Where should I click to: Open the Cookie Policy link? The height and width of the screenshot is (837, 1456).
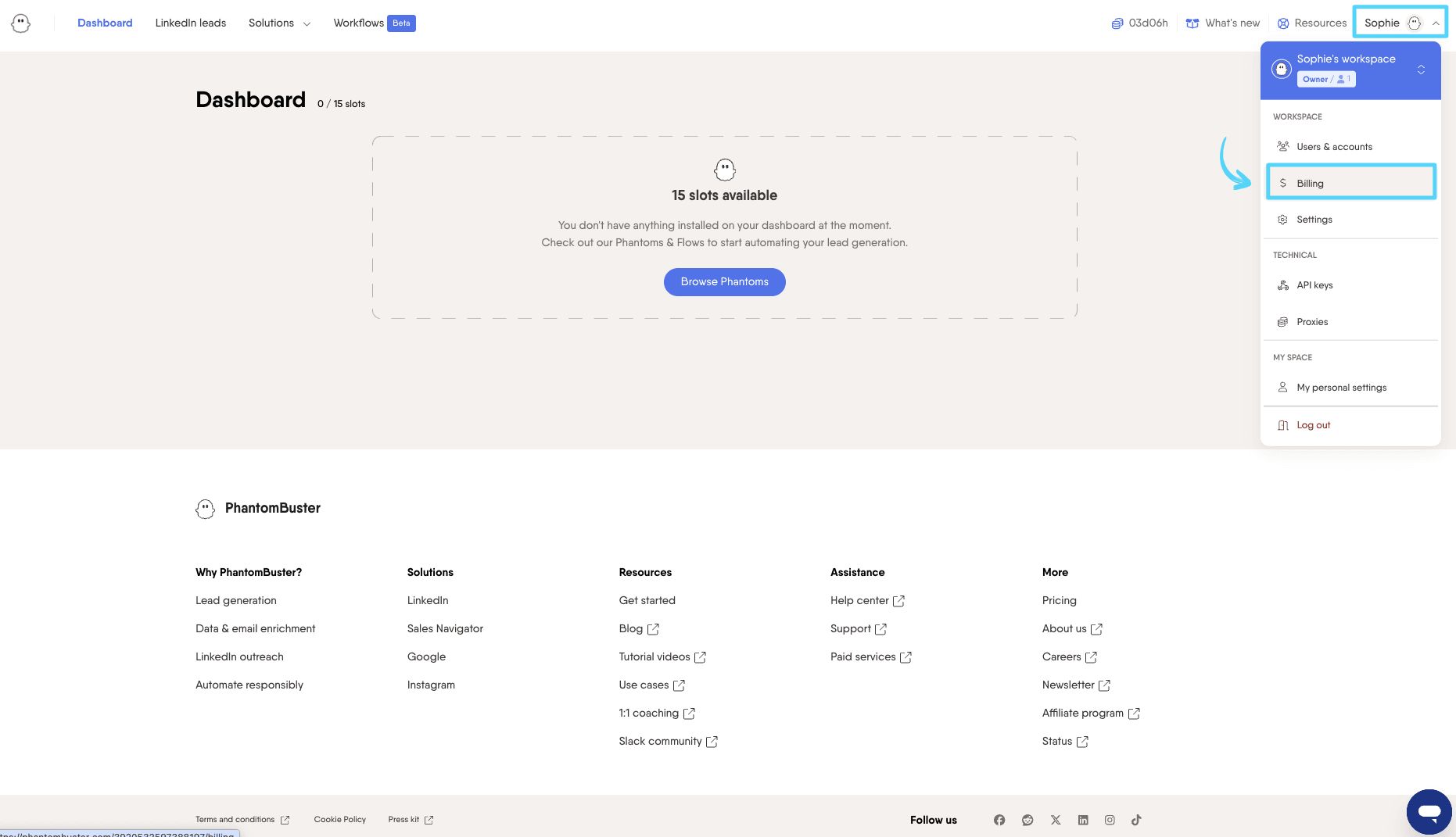click(x=339, y=819)
